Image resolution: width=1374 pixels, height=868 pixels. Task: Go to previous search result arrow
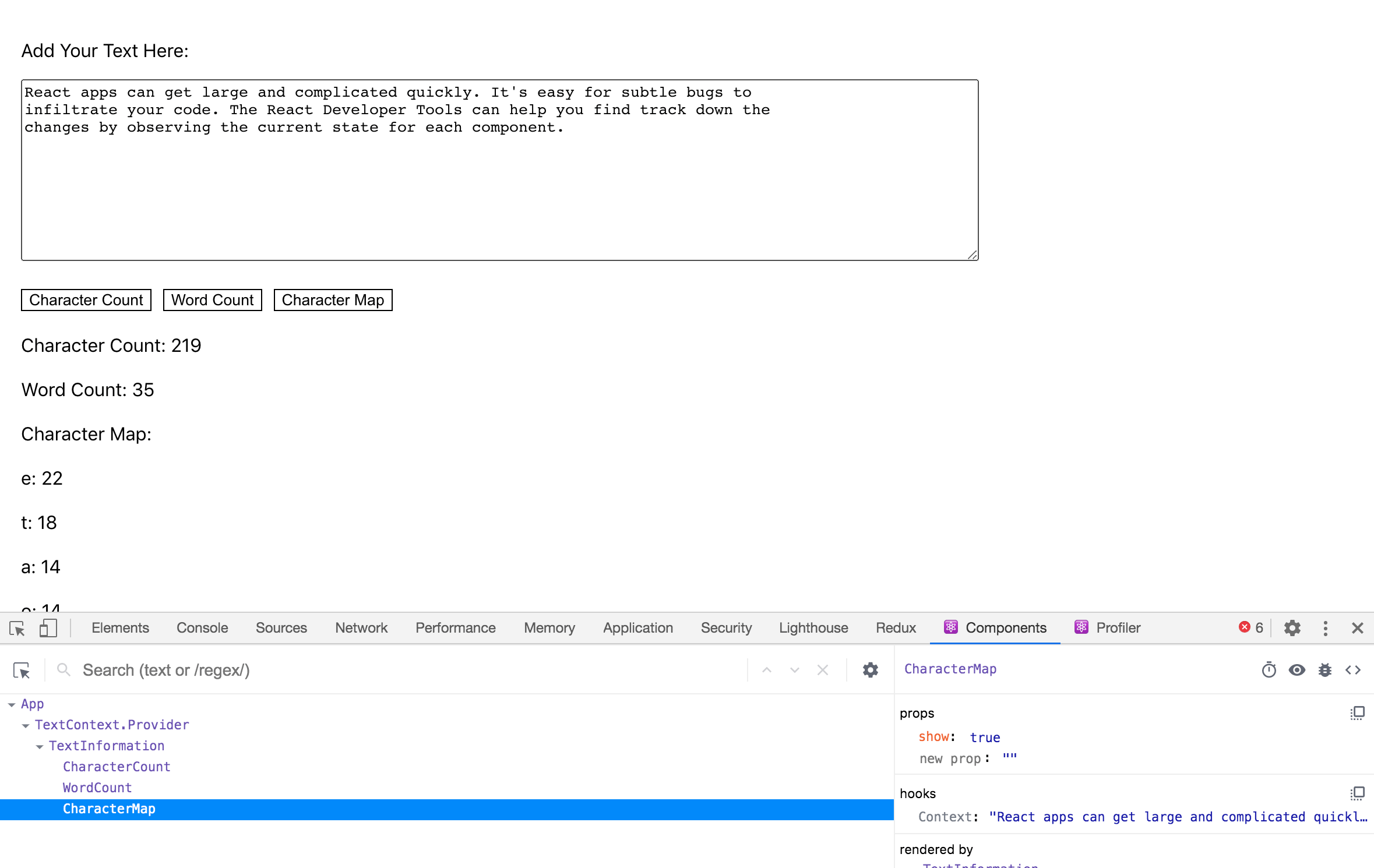(767, 671)
